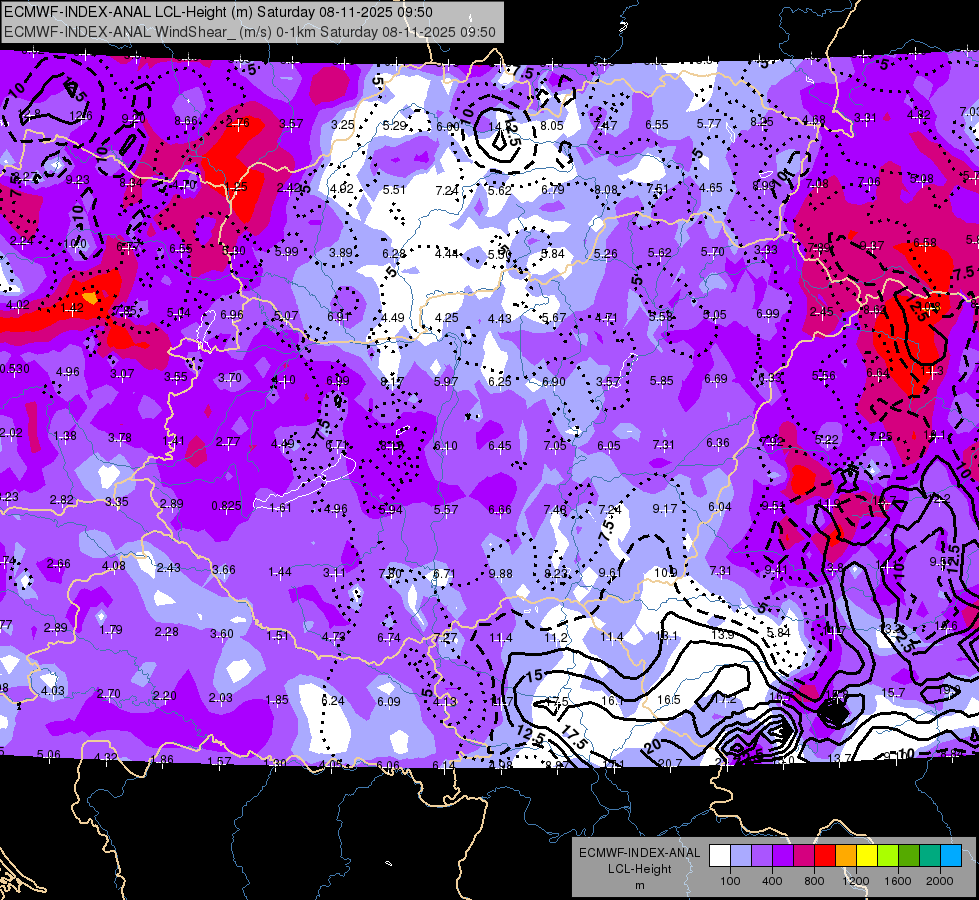979x900 pixels.
Task: Click the grid value 9.20
Action: point(133,119)
